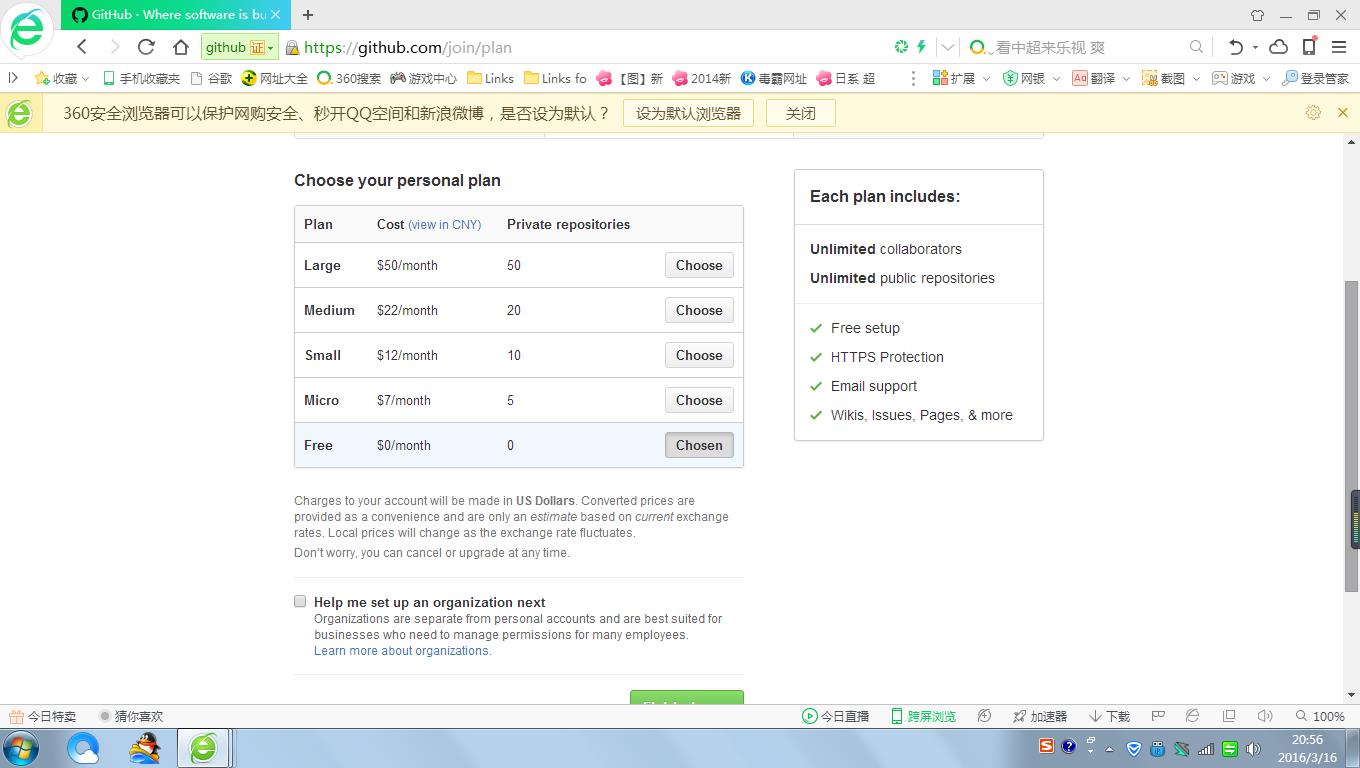1360x768 pixels.
Task: Open the browser home page icon
Action: (x=181, y=47)
